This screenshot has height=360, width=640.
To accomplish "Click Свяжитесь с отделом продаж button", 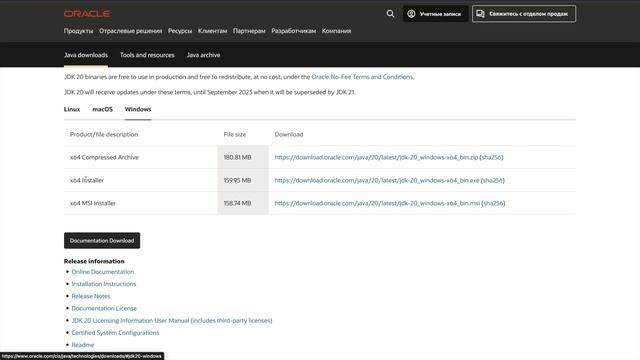I will (524, 14).
